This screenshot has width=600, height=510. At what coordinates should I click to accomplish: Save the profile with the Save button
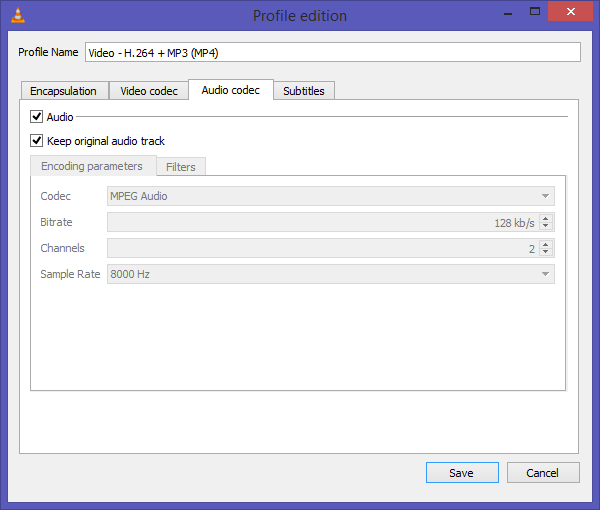point(462,473)
